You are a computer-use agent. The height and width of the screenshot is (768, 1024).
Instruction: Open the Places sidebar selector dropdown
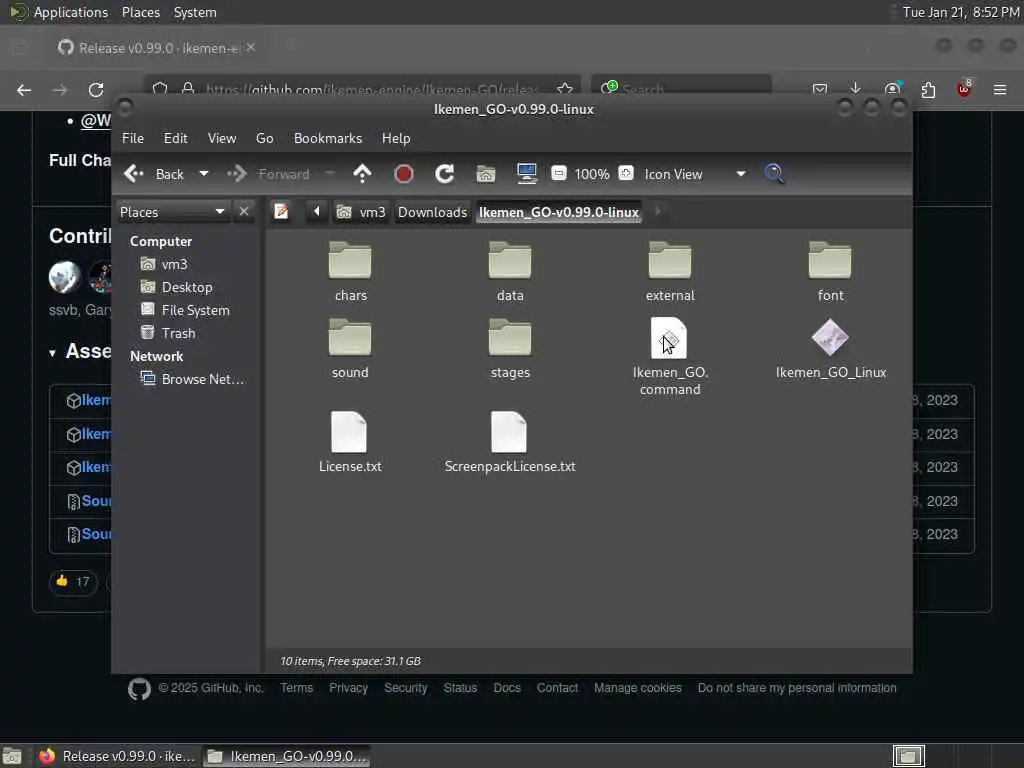pyautogui.click(x=173, y=212)
